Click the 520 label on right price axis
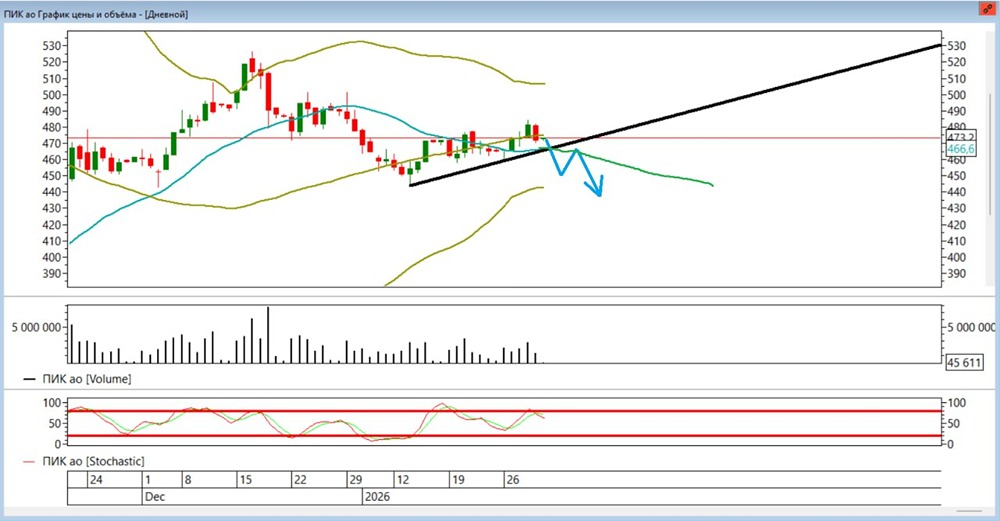 tap(957, 62)
